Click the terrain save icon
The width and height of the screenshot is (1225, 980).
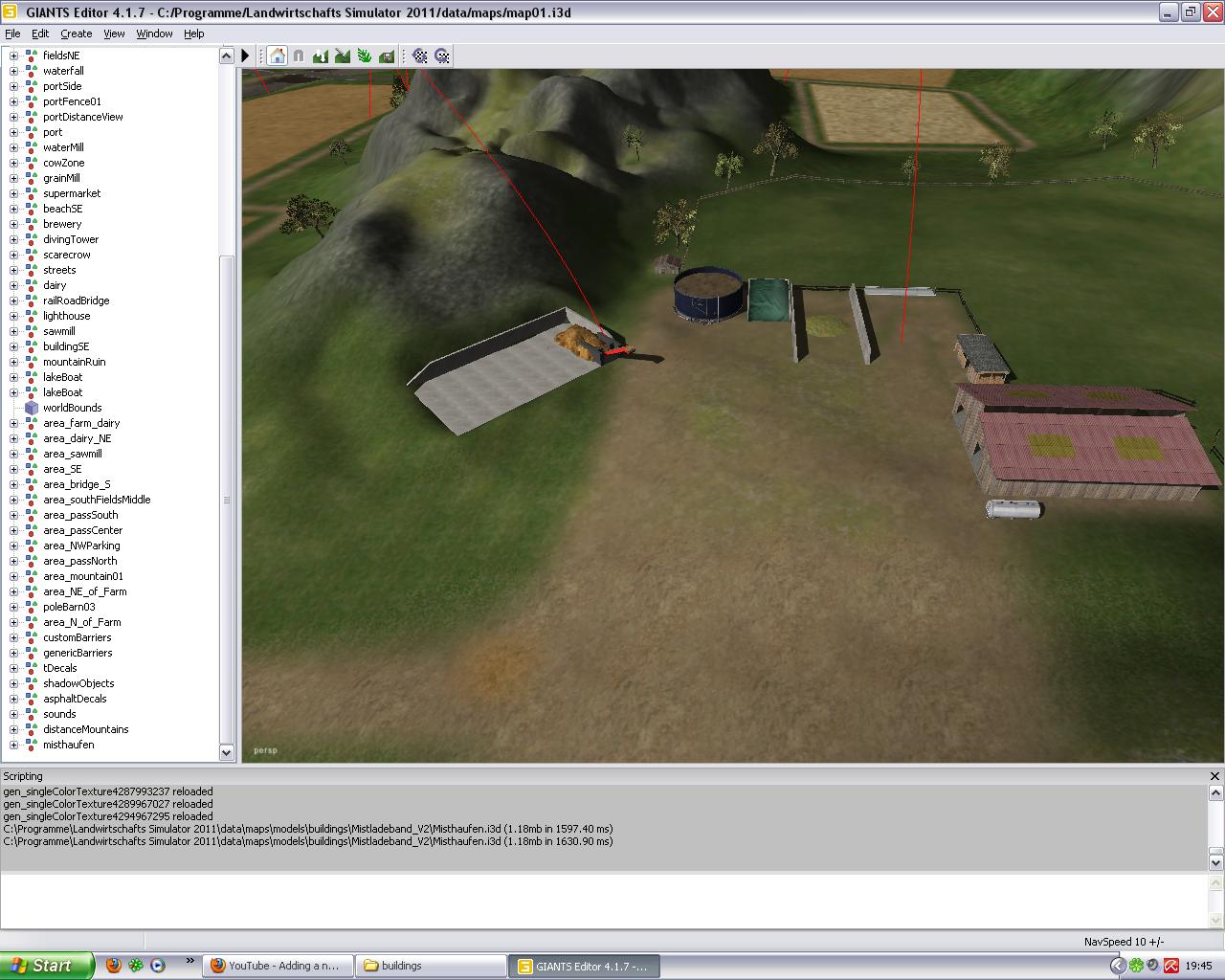tap(387, 56)
